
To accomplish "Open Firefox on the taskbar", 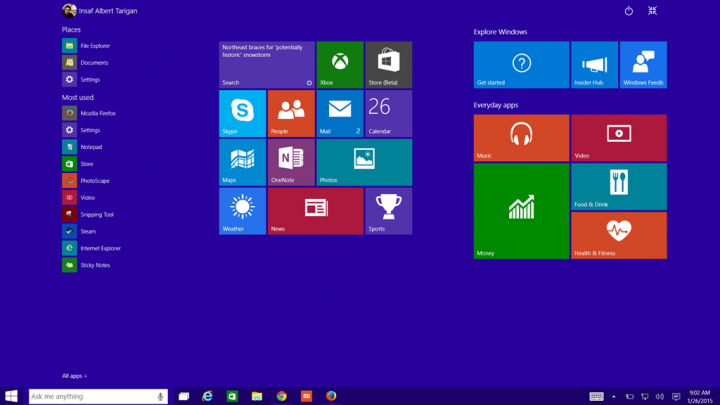I will (331, 396).
